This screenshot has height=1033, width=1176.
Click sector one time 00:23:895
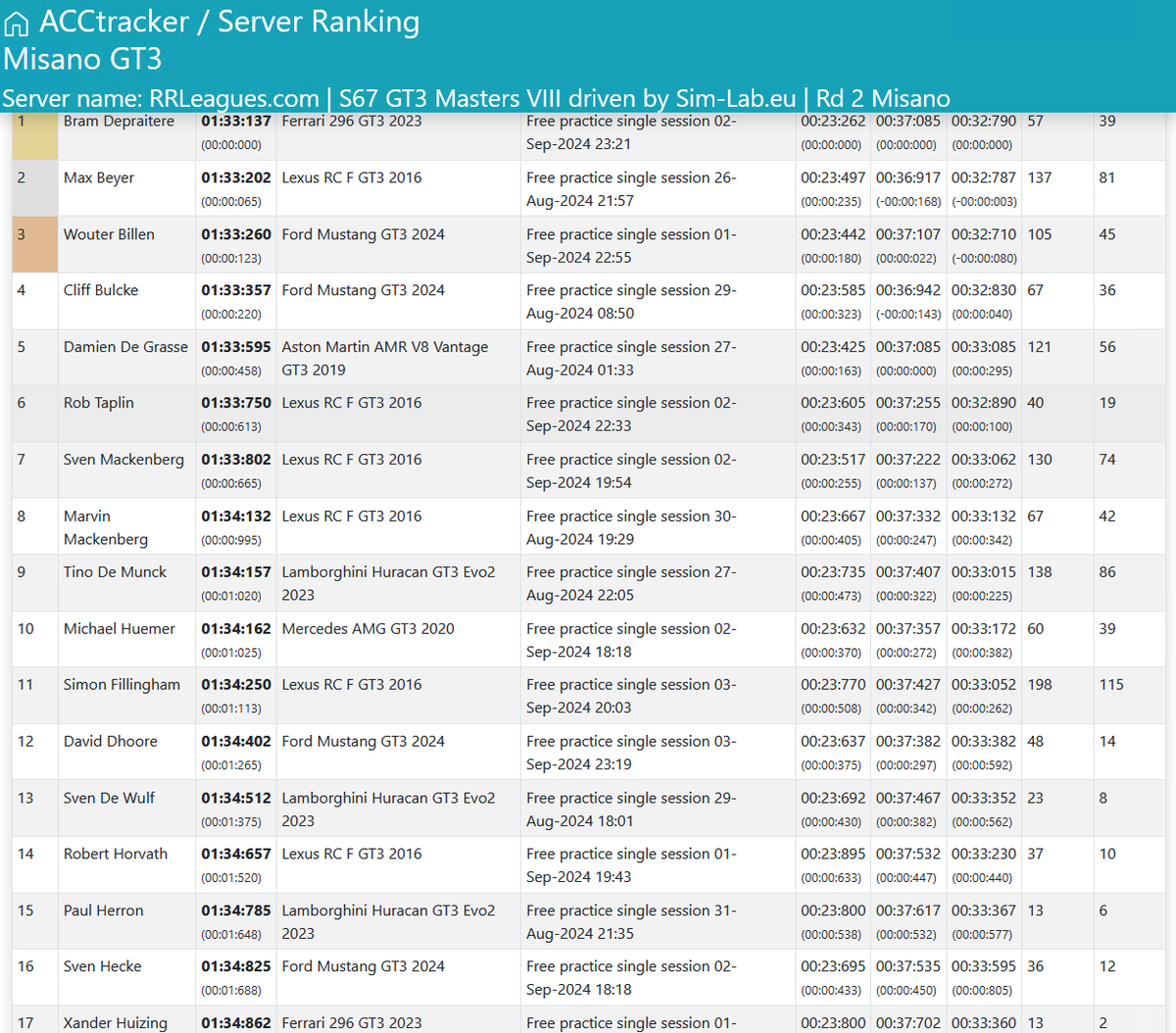[x=833, y=855]
